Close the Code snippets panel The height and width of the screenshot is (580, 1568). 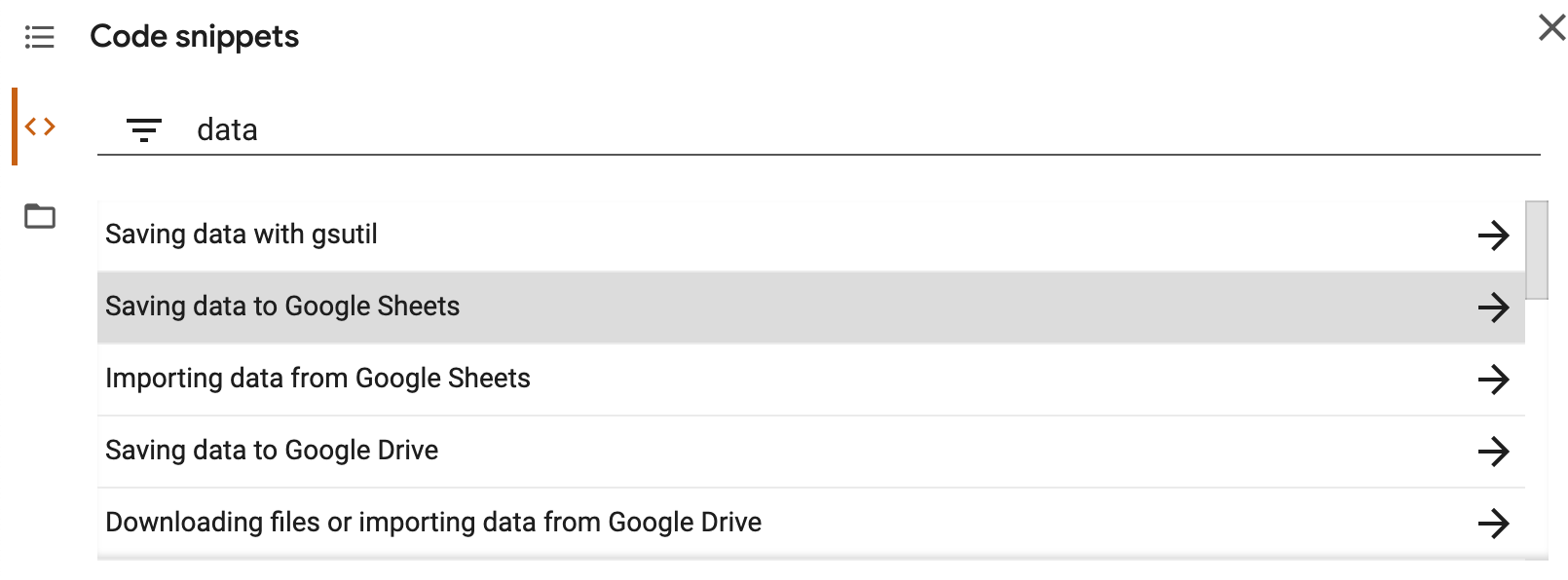pos(1550,28)
